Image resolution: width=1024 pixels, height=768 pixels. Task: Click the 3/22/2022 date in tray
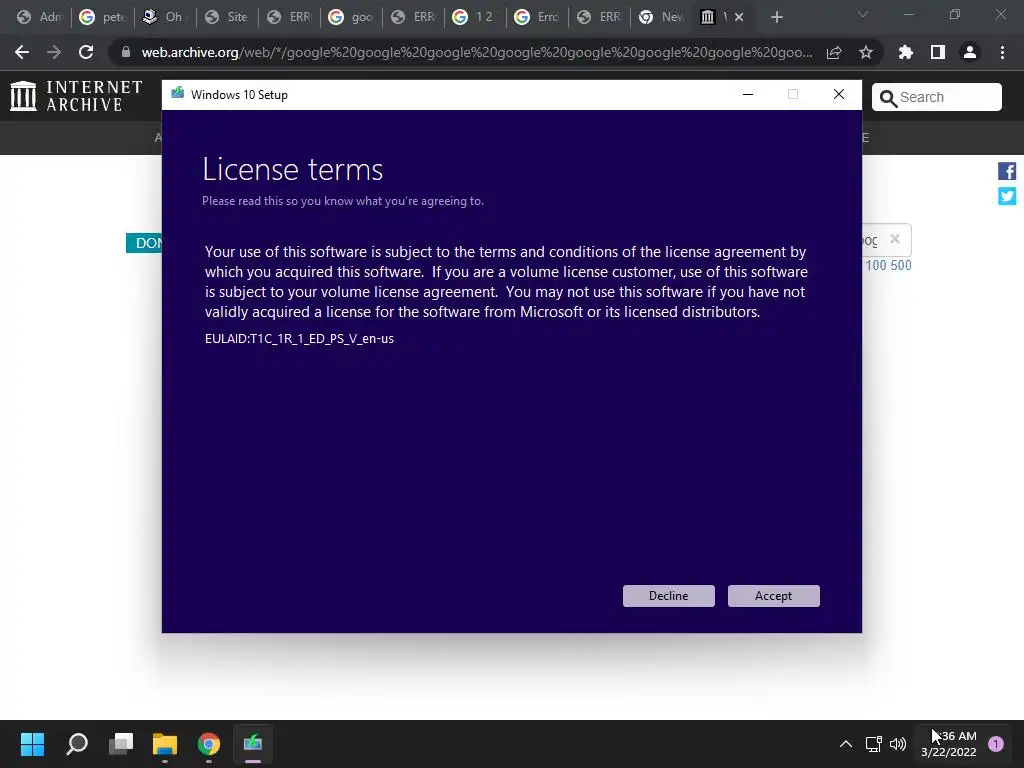[x=948, y=752]
